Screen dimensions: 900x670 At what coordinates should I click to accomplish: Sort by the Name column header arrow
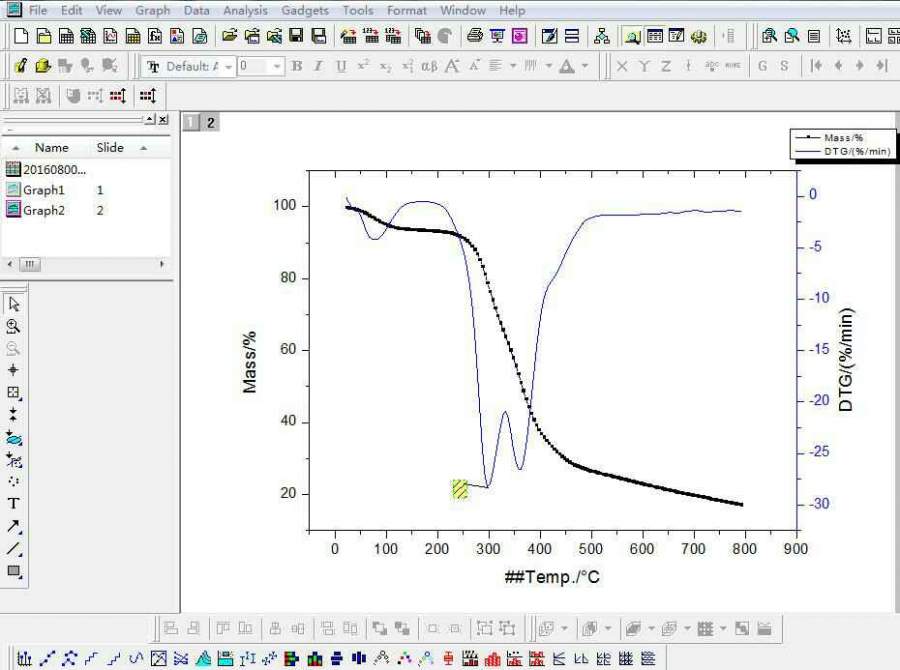pyautogui.click(x=15, y=148)
